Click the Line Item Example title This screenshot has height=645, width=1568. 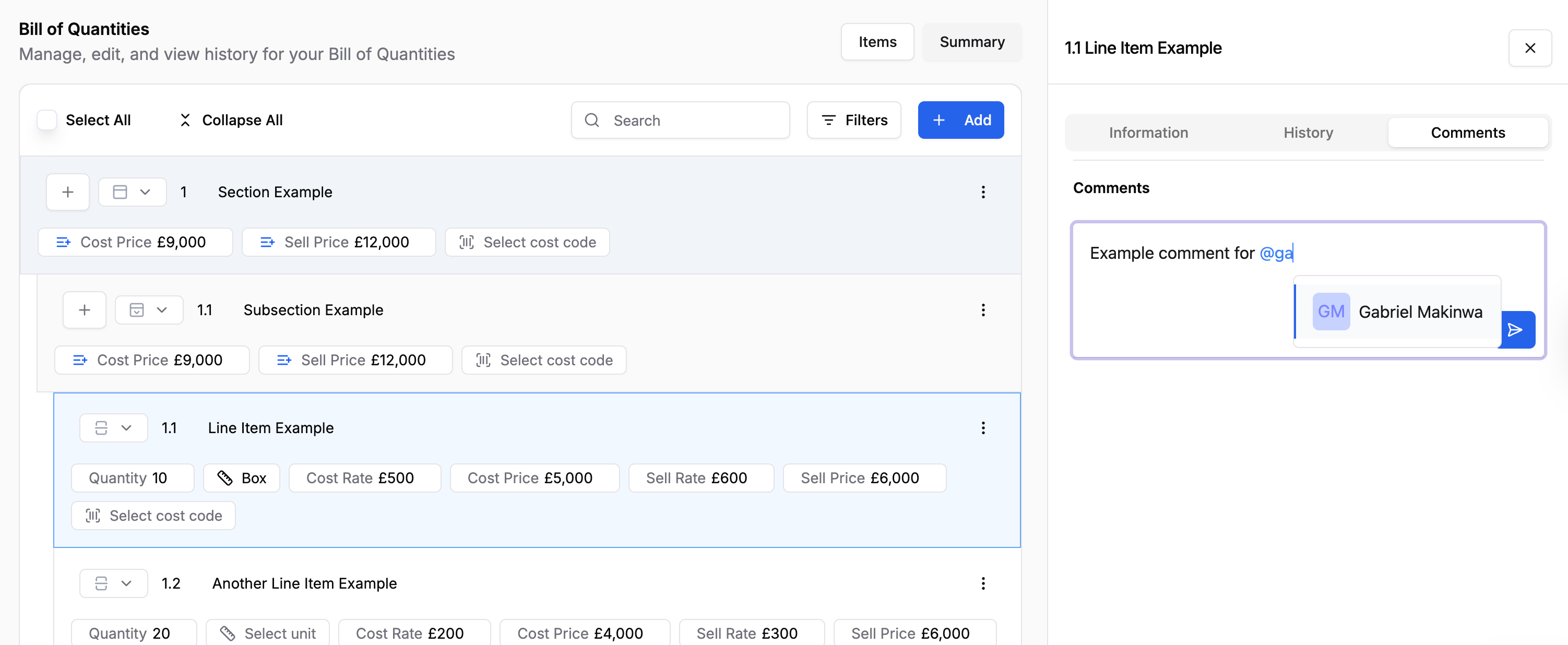click(271, 428)
